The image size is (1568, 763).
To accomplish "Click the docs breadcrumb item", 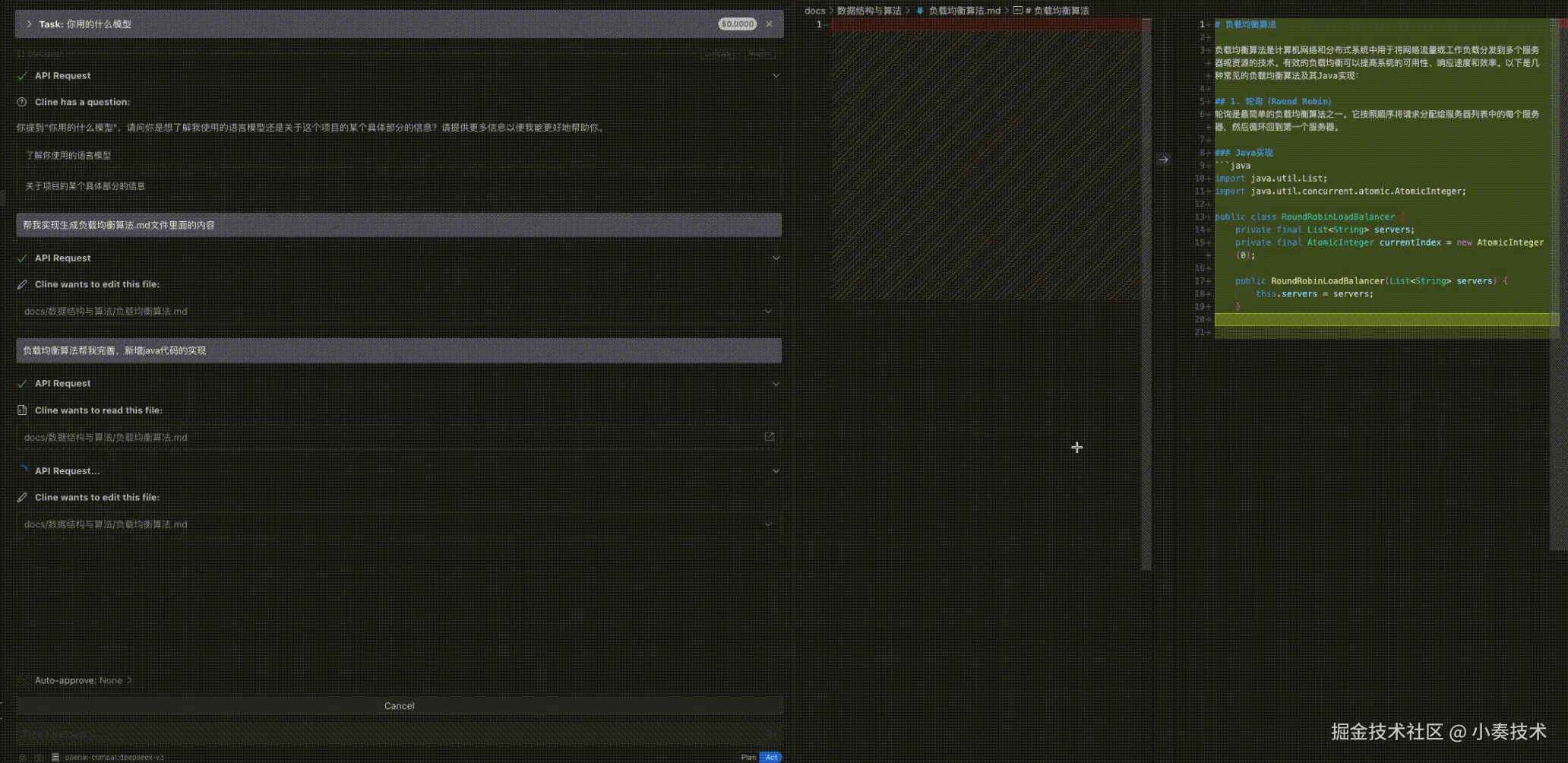I will [x=814, y=11].
